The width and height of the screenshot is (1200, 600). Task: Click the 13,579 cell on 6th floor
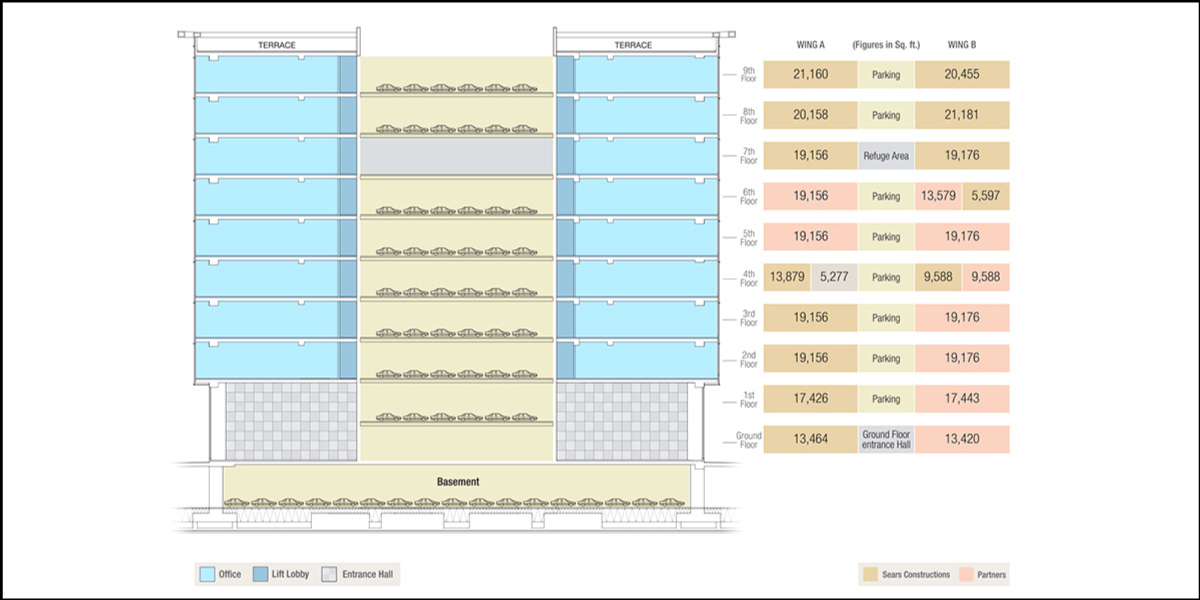click(938, 196)
